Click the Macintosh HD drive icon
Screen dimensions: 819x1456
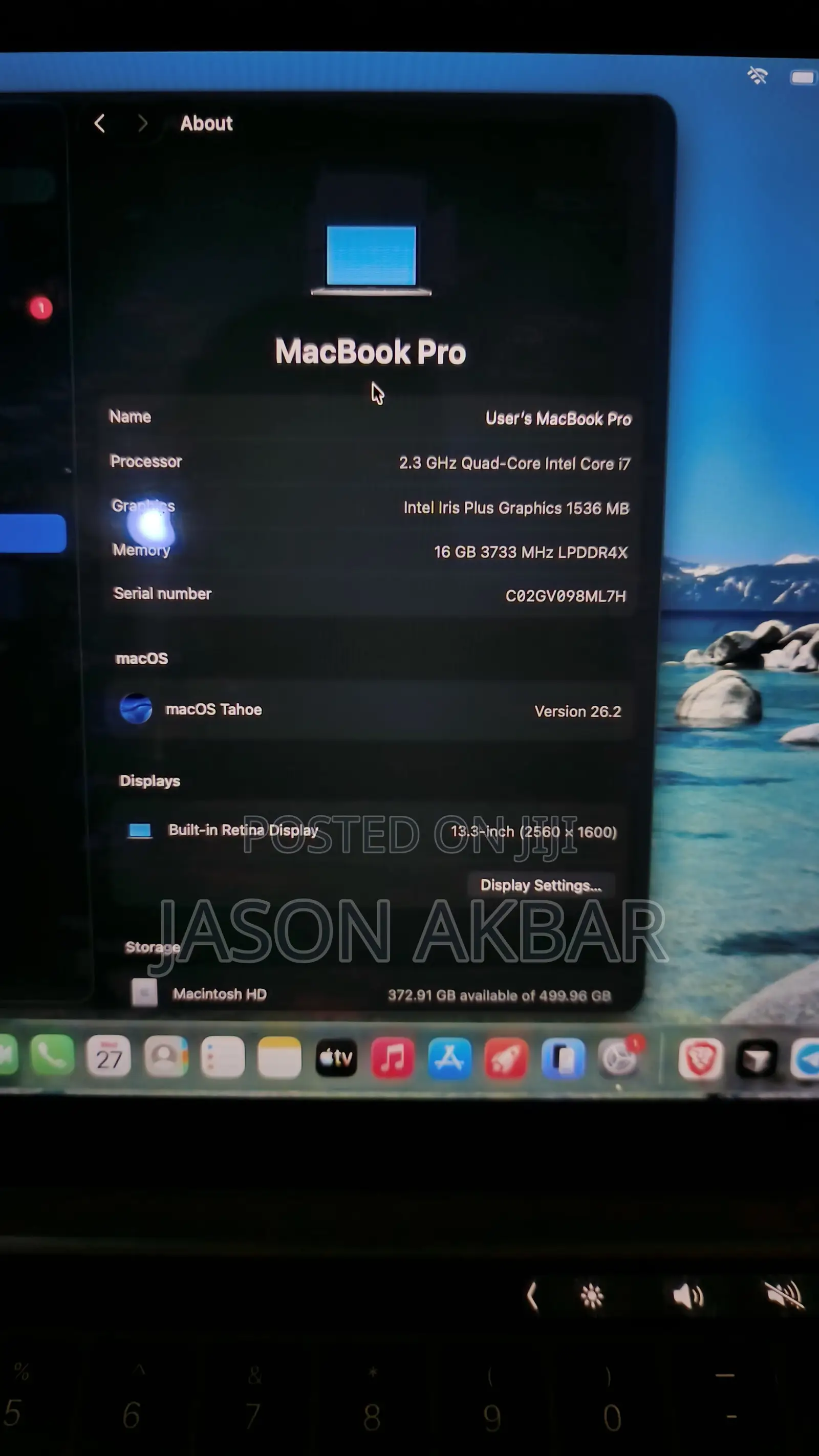[145, 993]
